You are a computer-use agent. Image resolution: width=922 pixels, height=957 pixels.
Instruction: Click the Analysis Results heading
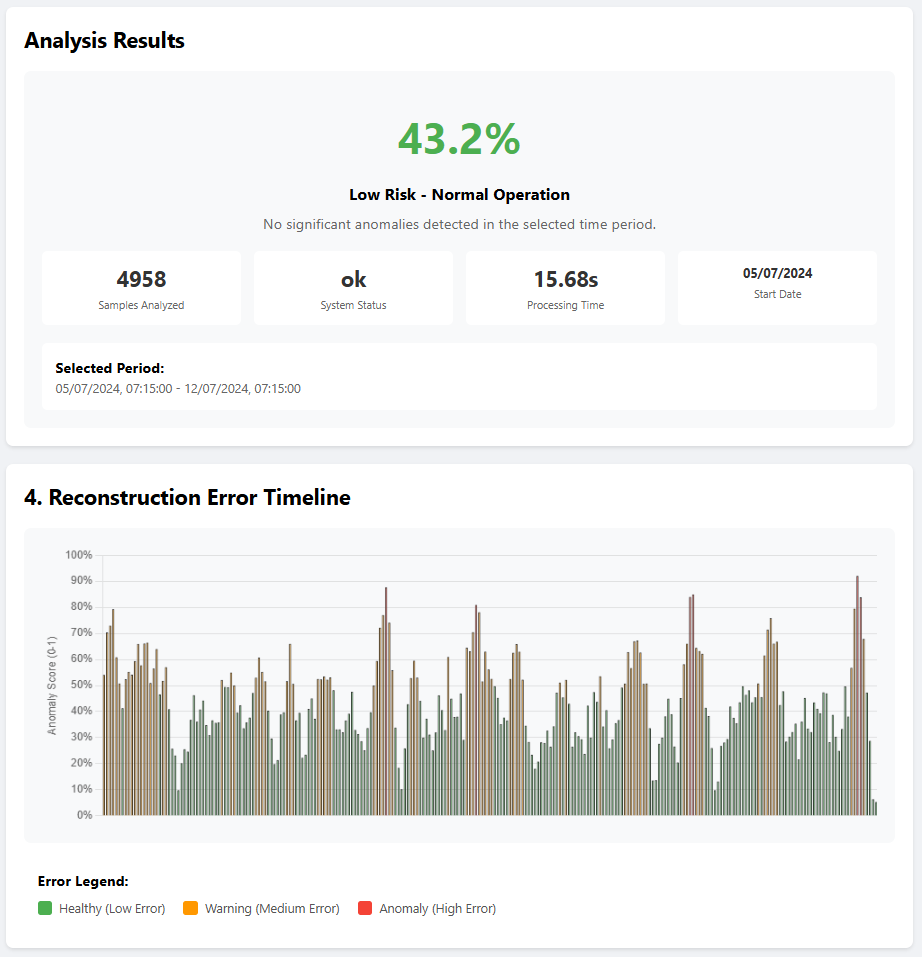coord(105,41)
